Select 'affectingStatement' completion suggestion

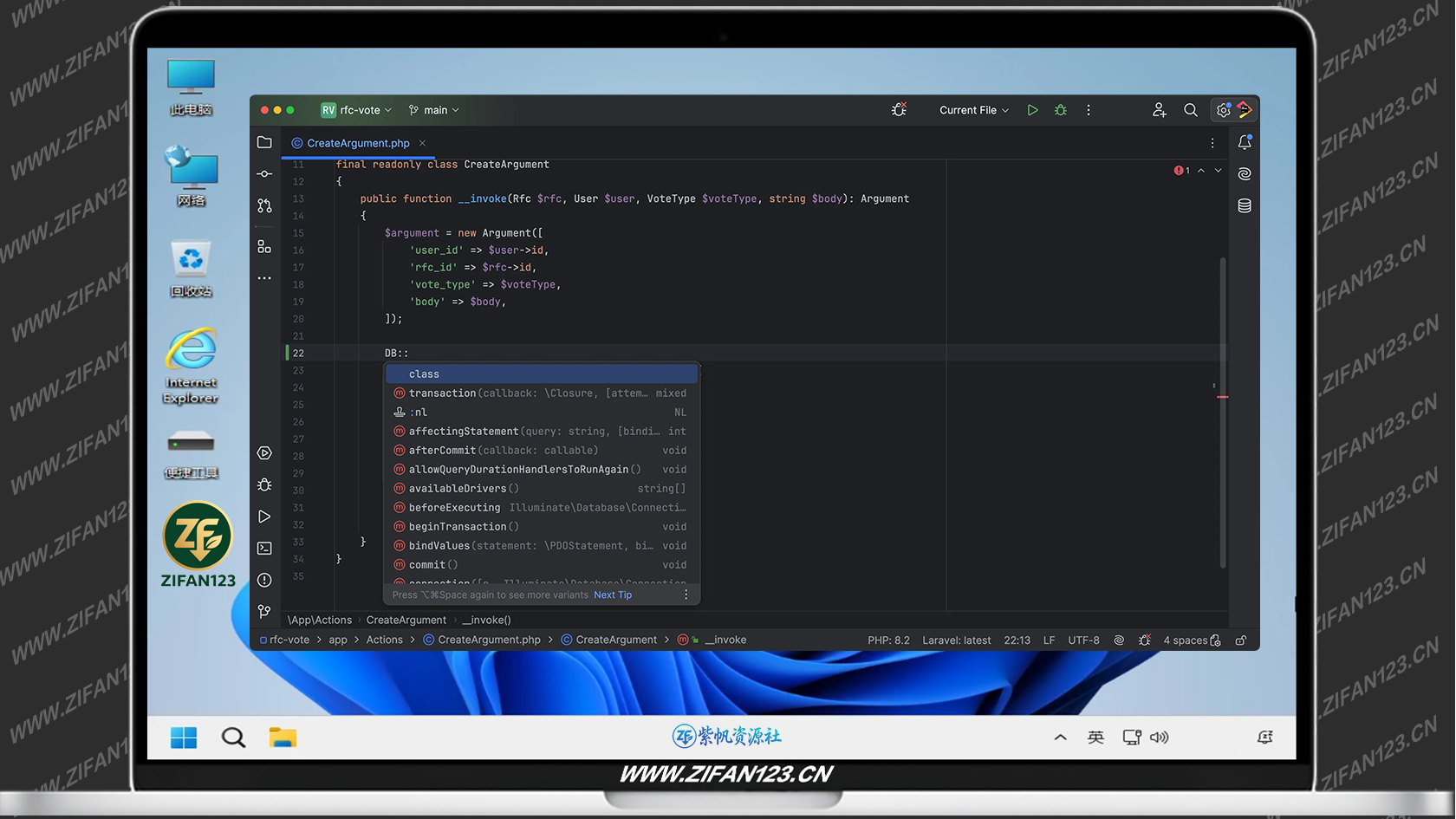tap(542, 431)
